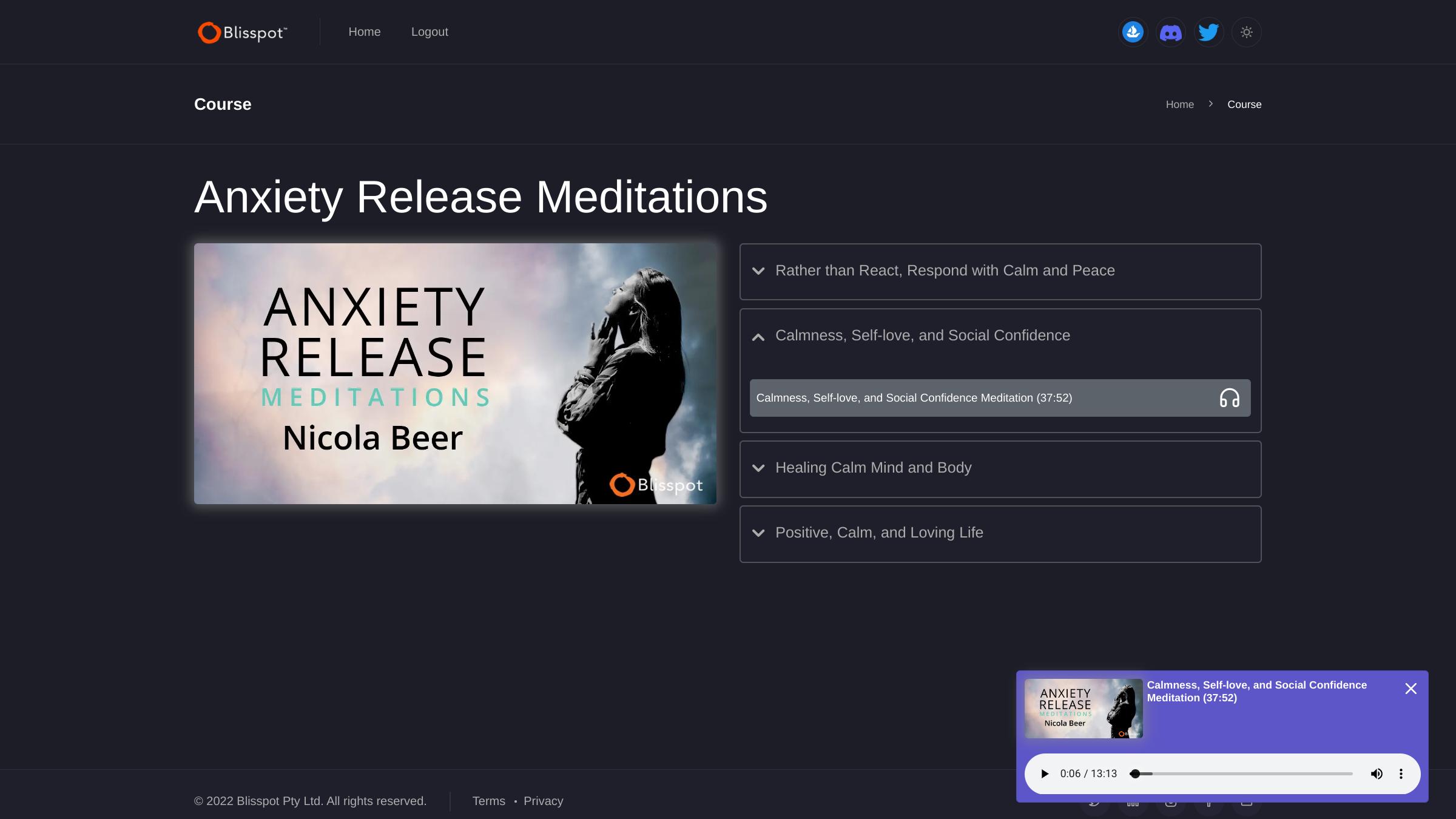Open the Twitter bird icon link
Screen dimensions: 1456x819
[x=1208, y=32]
